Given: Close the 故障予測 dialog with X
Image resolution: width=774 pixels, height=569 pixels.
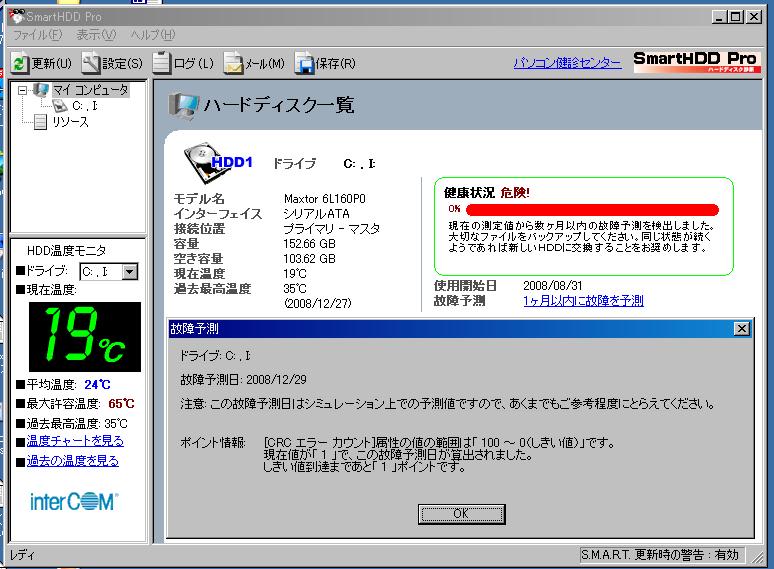Looking at the screenshot, I should point(741,329).
